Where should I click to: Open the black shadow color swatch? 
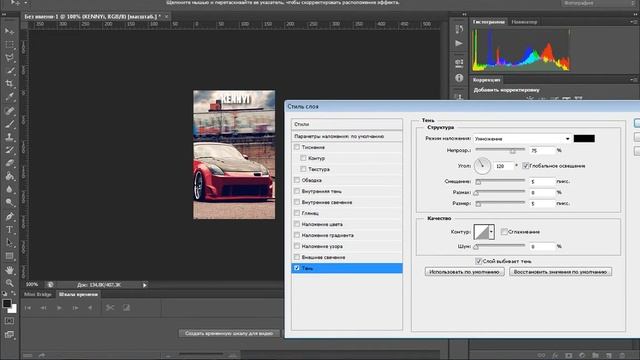(584, 138)
